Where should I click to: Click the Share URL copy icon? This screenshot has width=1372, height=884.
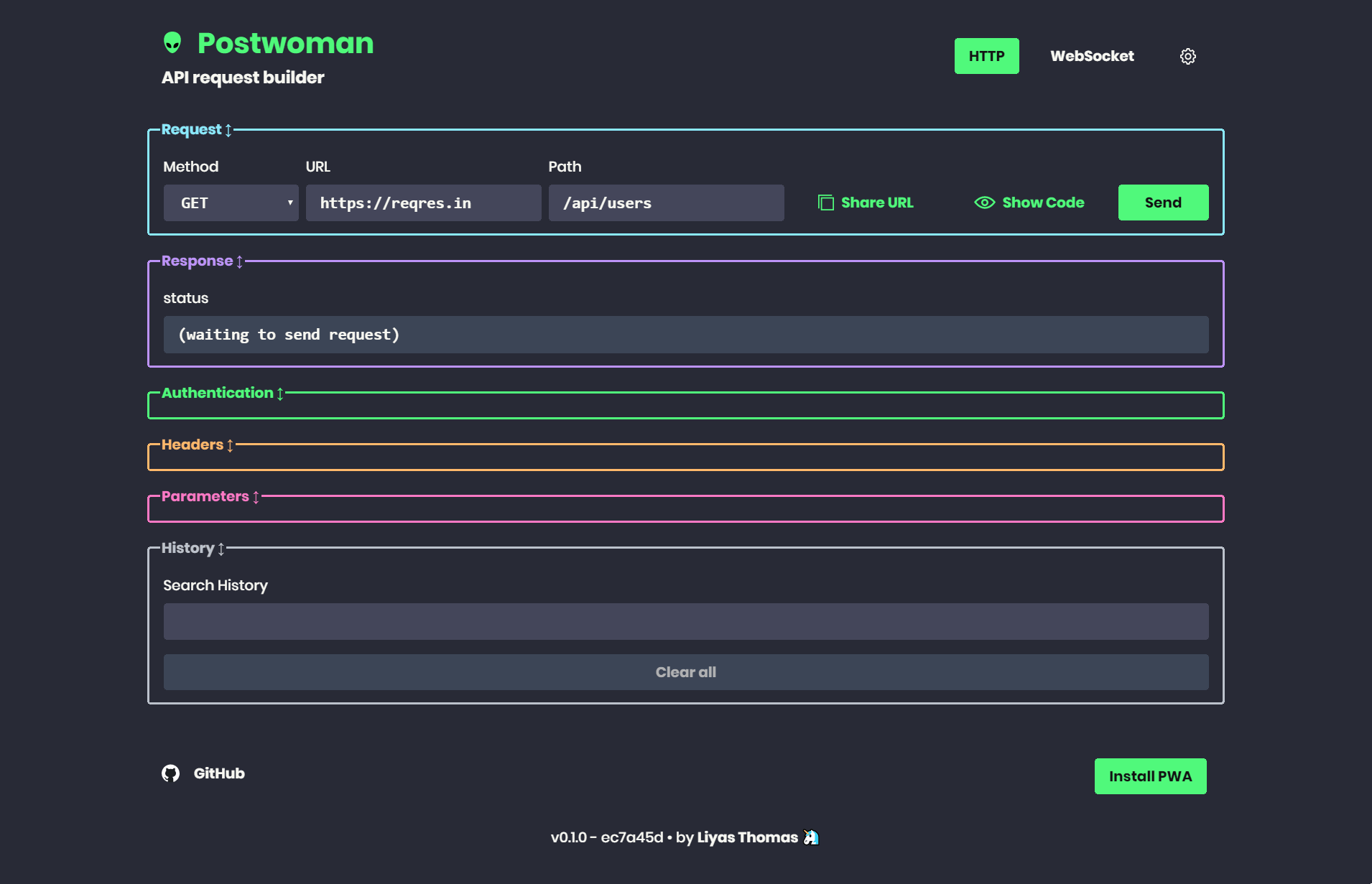[826, 203]
